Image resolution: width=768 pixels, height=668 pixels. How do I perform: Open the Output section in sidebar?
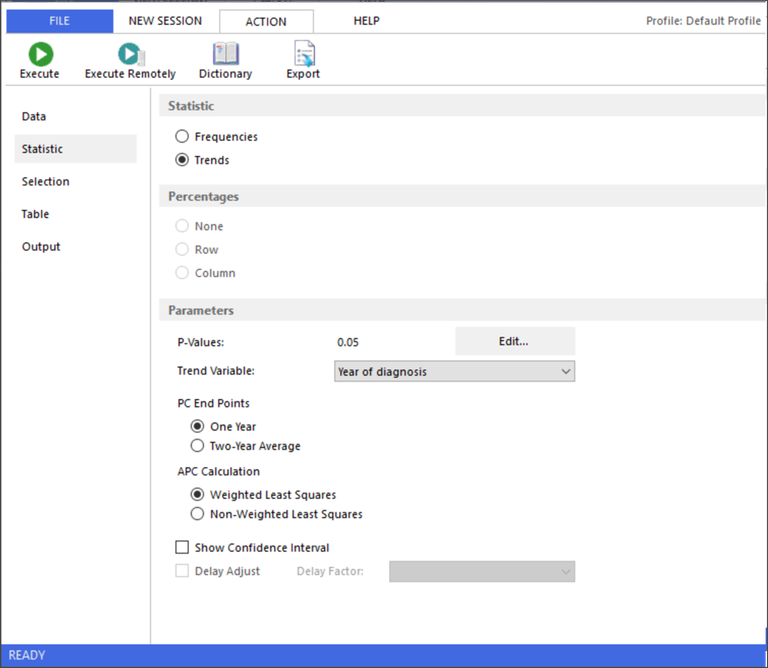click(41, 247)
